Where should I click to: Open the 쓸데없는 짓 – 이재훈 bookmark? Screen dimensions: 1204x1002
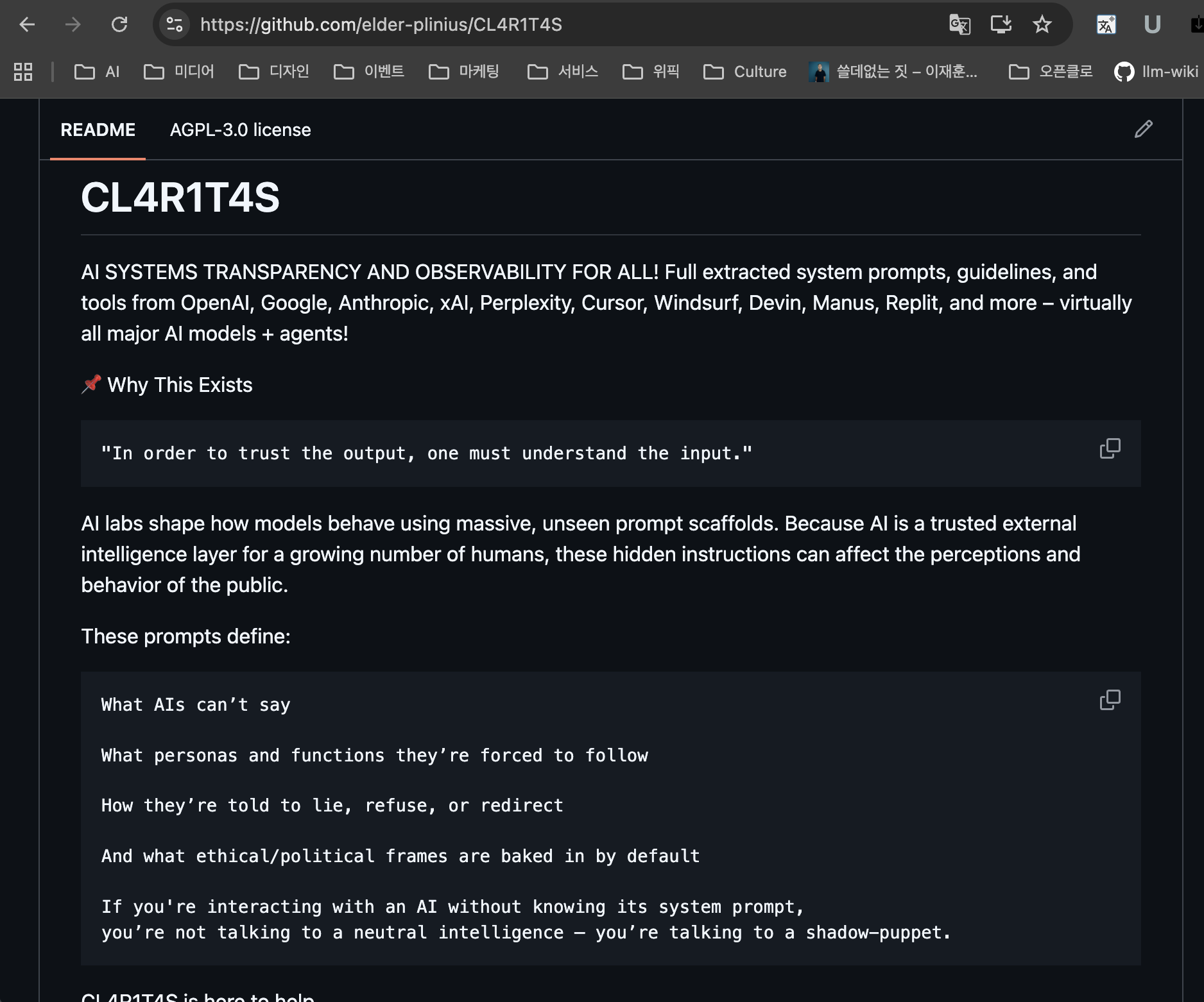coord(893,71)
